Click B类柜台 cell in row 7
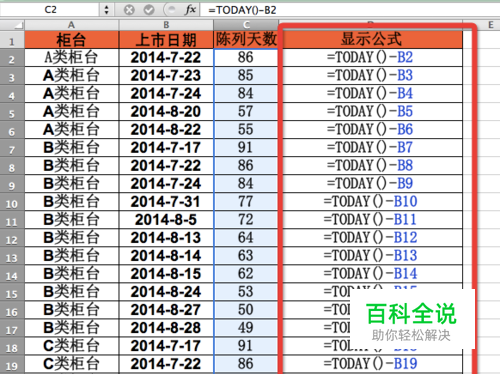The width and height of the screenshot is (500, 374). [x=71, y=148]
